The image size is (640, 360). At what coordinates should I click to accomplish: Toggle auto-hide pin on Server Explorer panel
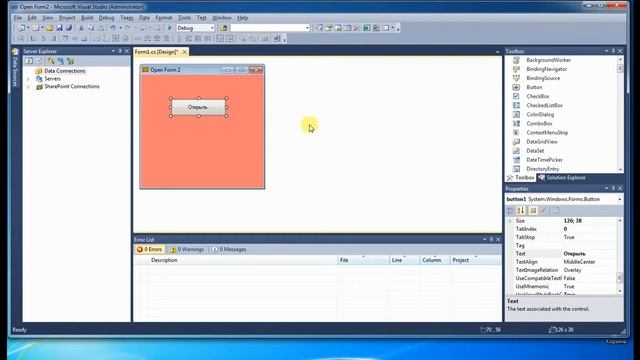point(120,51)
